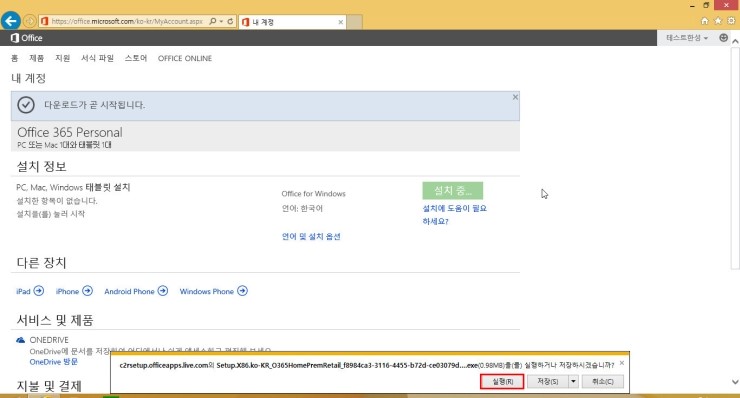This screenshot has width=740, height=398.
Task: Refresh the page using the reload icon
Action: [230, 21]
